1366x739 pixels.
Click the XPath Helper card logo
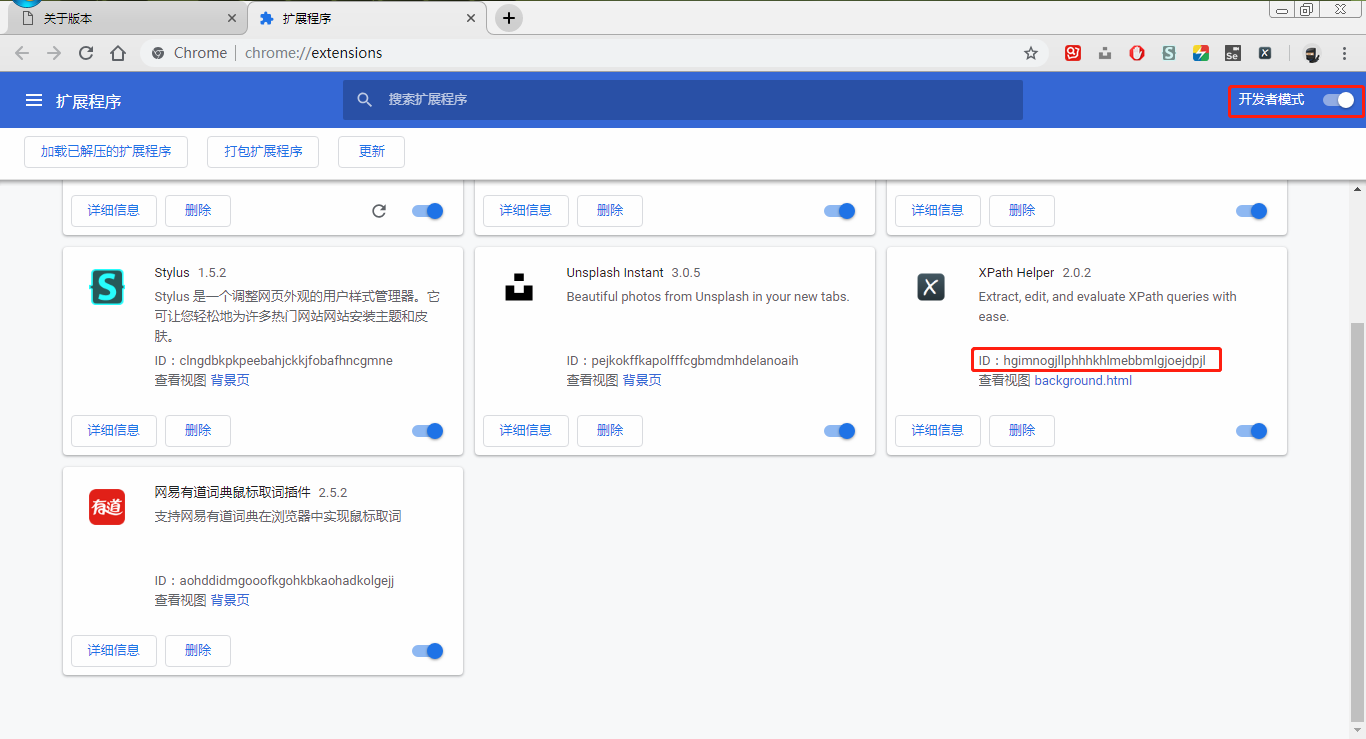click(x=931, y=288)
